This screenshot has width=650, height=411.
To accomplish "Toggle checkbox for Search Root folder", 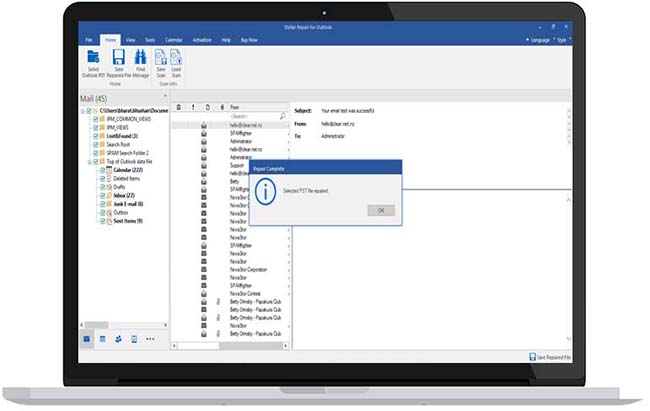I will 96,144.
